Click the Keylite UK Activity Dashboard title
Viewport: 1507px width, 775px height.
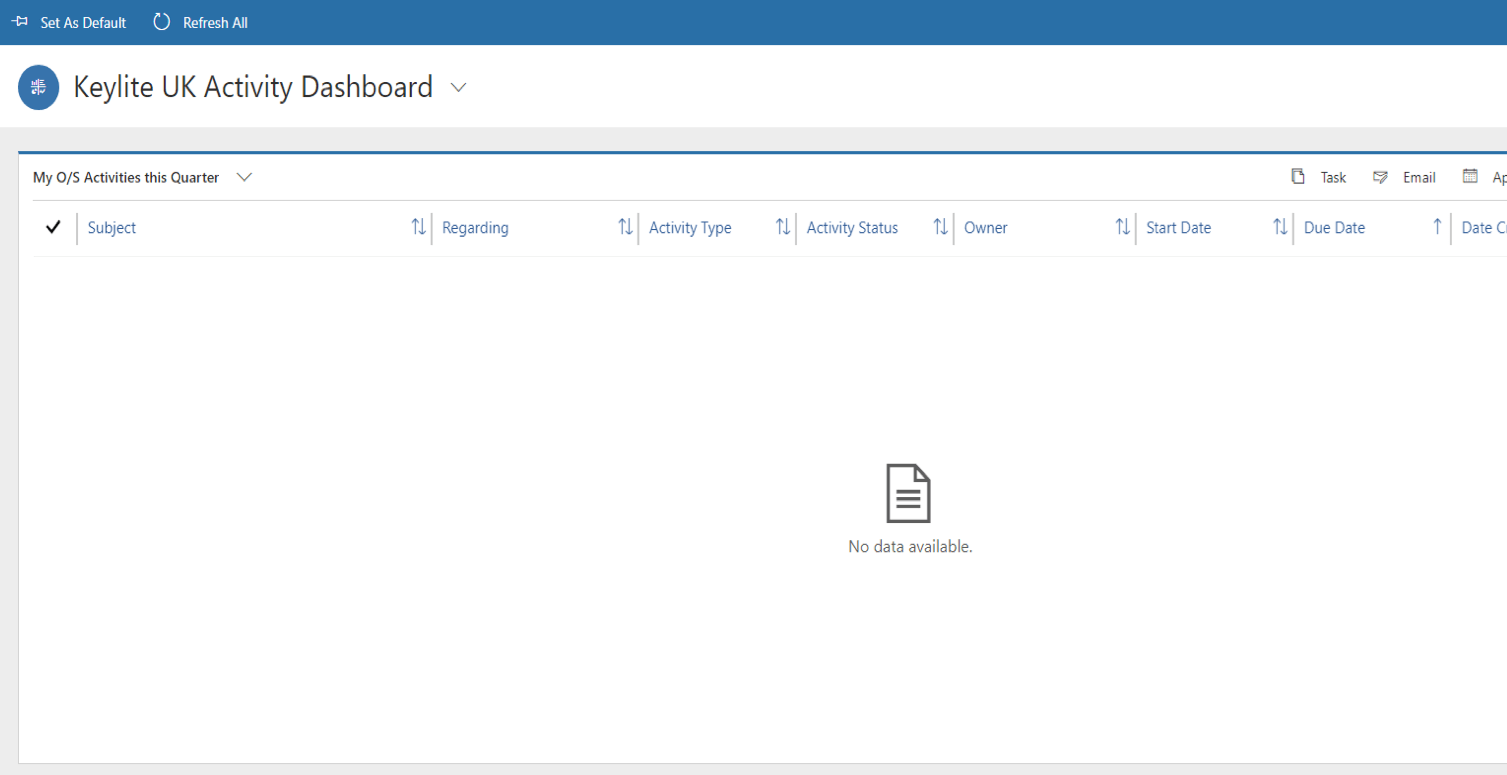pyautogui.click(x=253, y=87)
